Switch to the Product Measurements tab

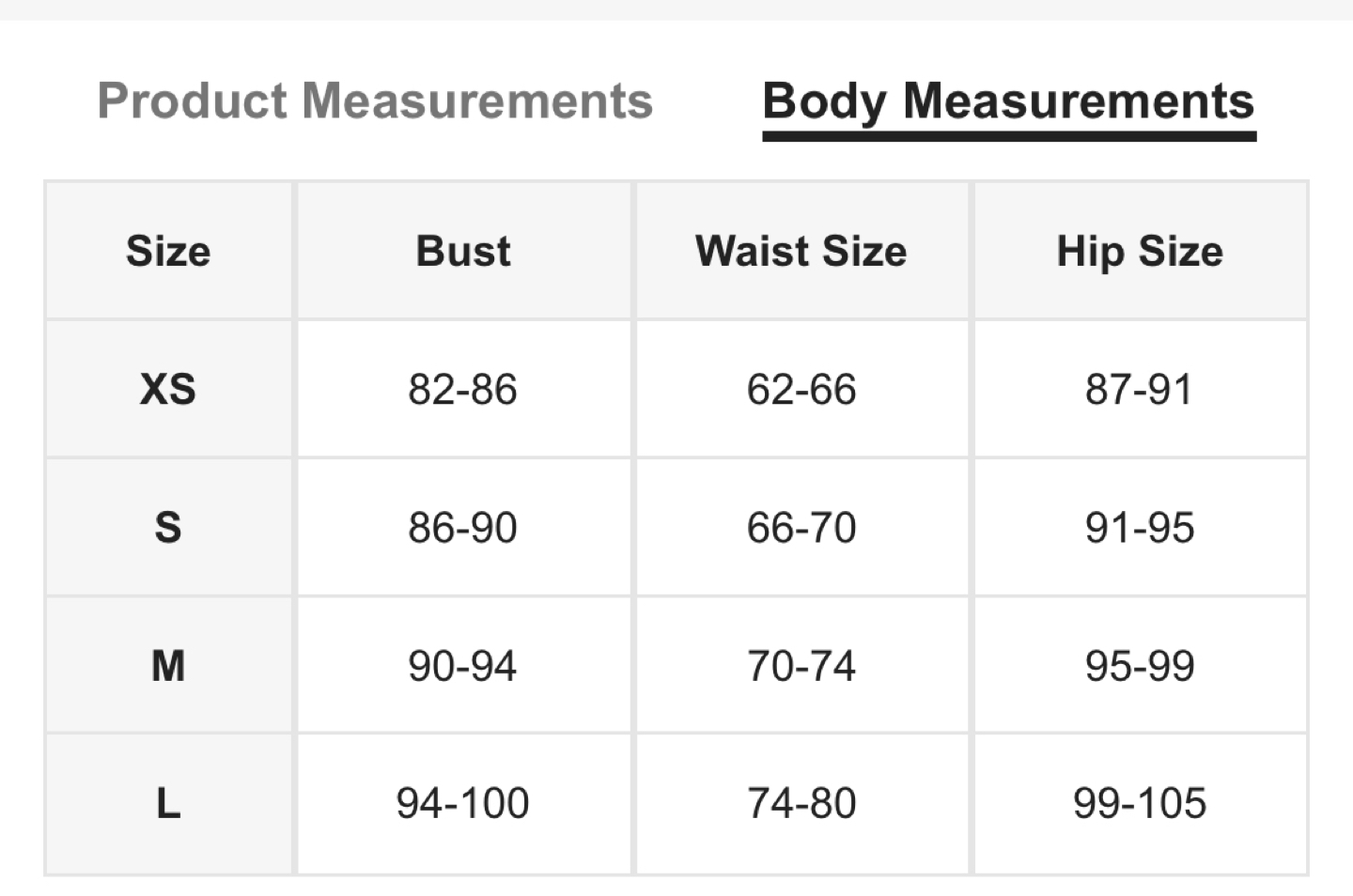point(375,100)
